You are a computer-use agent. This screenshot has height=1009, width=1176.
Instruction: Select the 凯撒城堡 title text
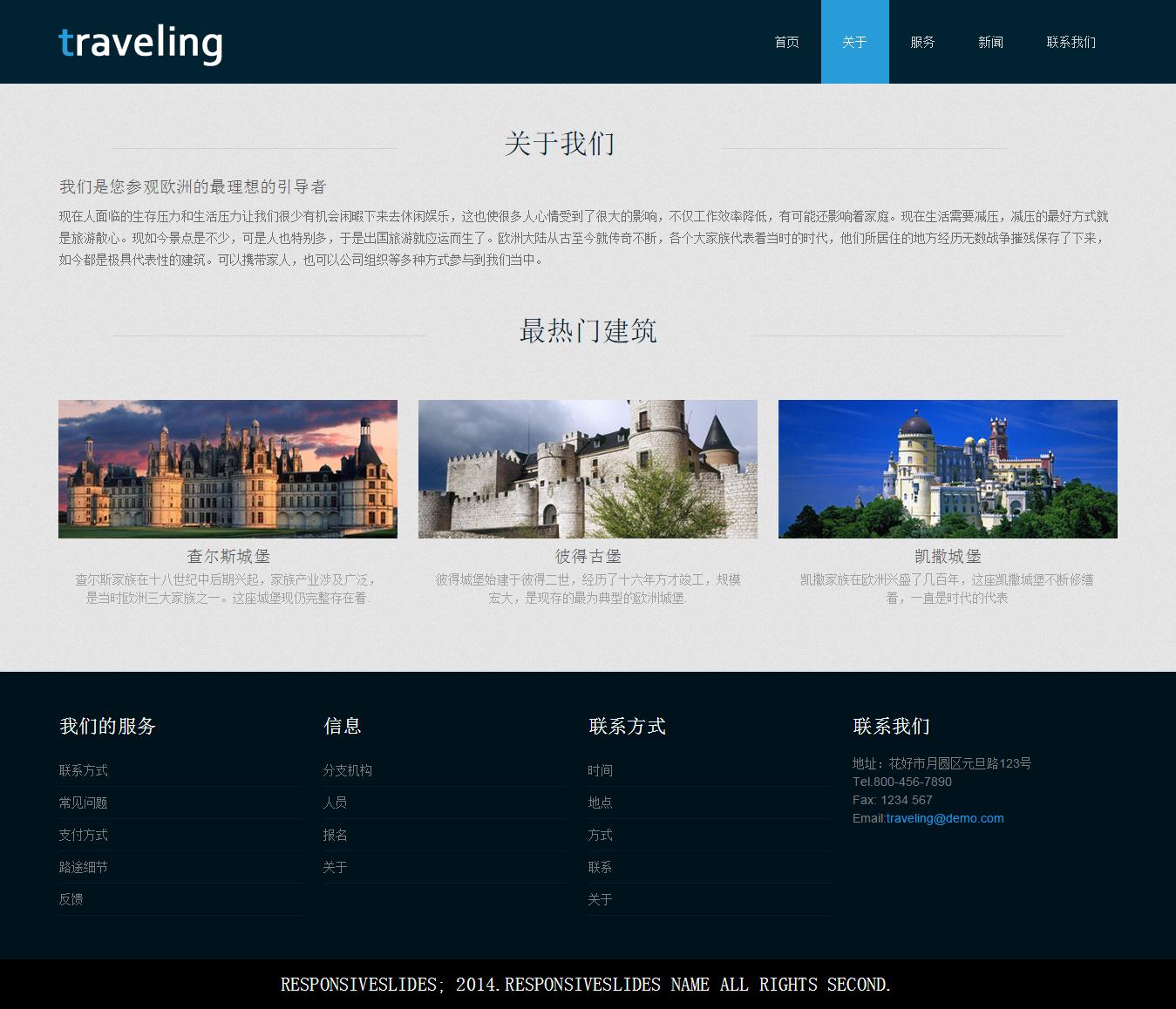(x=948, y=556)
